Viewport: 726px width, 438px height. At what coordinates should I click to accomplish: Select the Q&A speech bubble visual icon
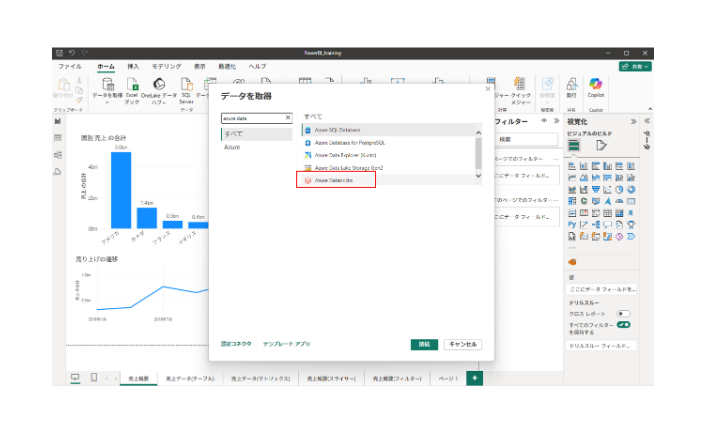tap(607, 225)
